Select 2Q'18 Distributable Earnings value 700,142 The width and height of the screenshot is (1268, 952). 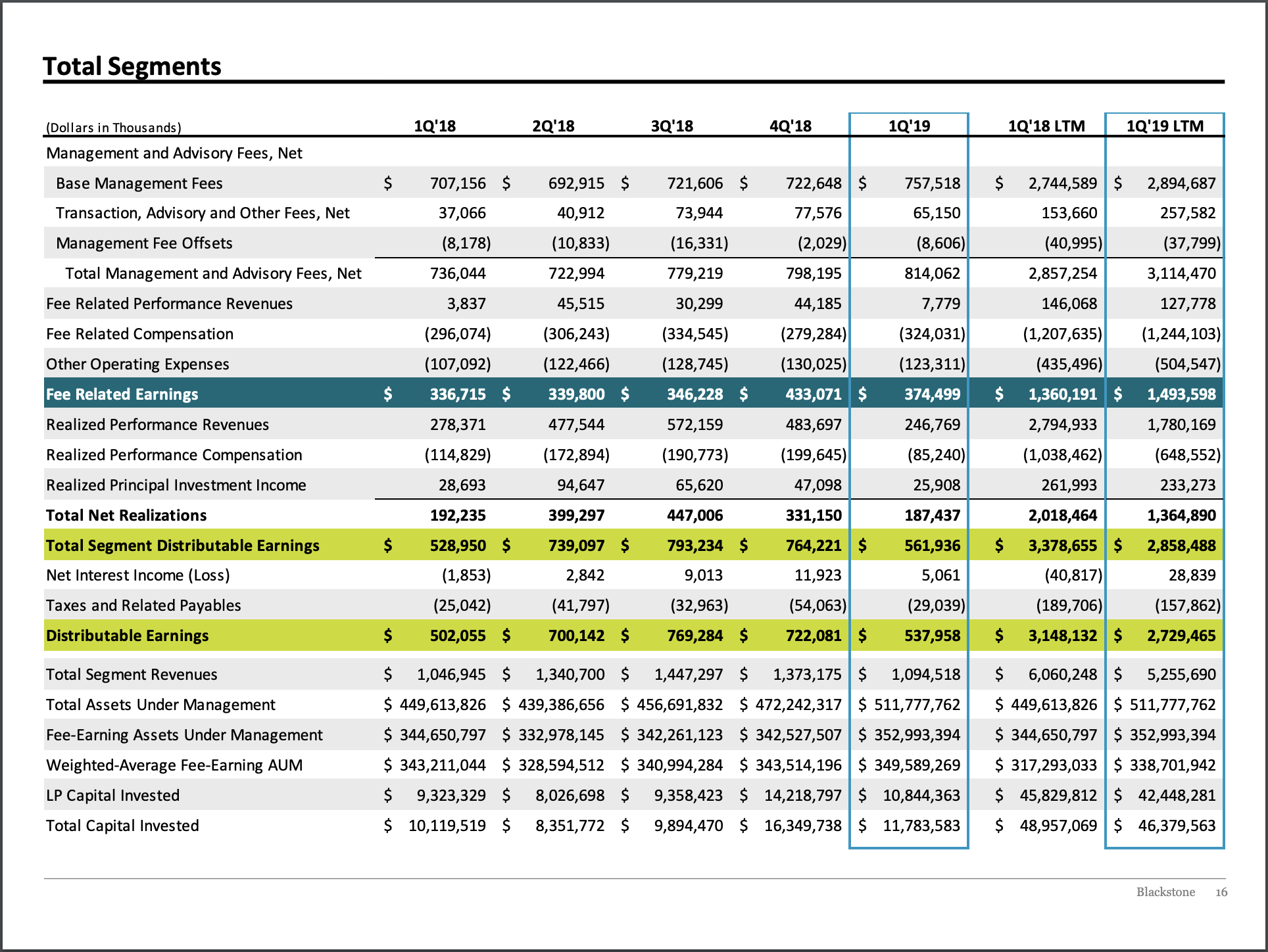click(x=576, y=636)
